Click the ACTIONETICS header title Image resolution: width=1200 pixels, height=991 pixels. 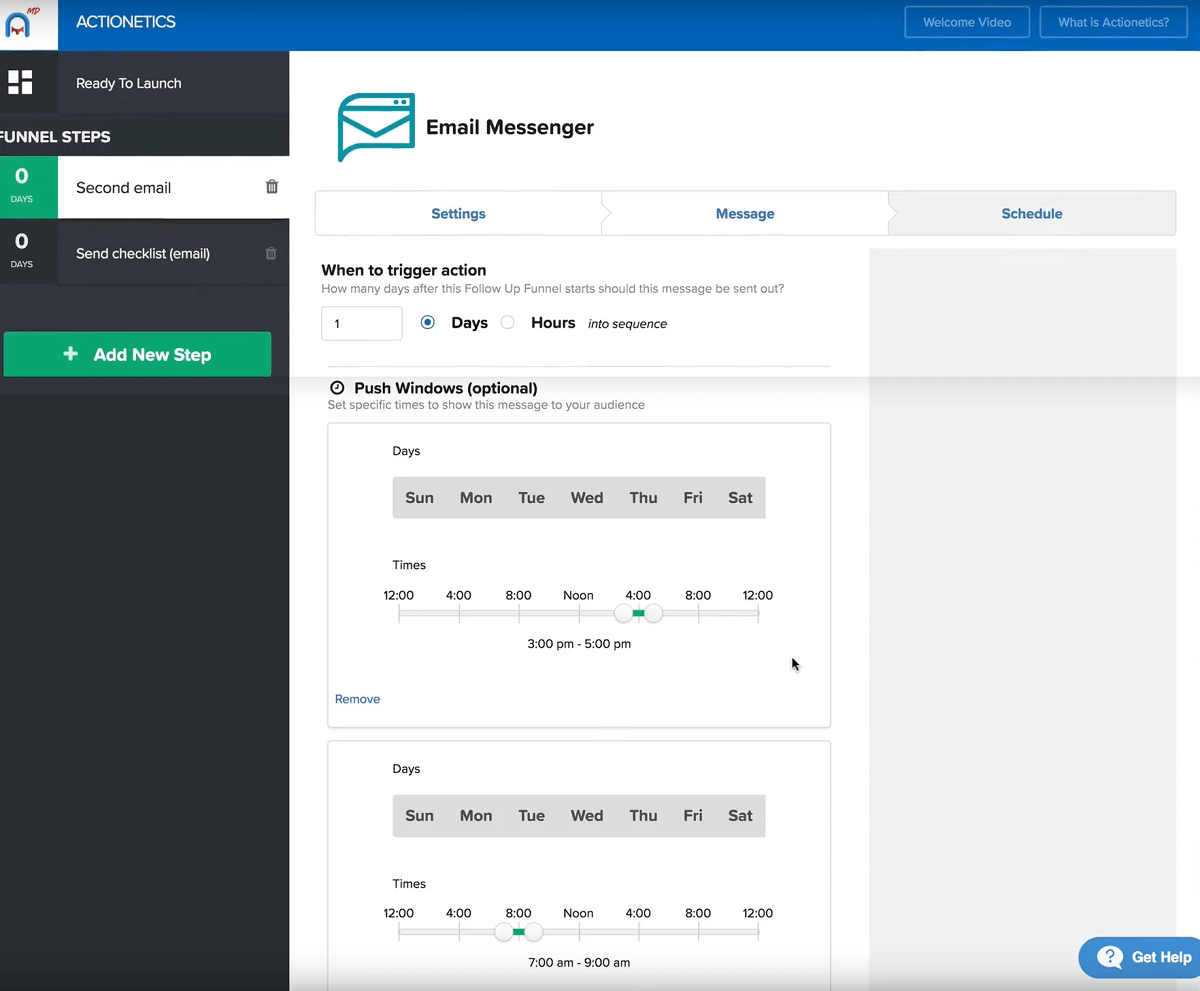click(x=126, y=22)
